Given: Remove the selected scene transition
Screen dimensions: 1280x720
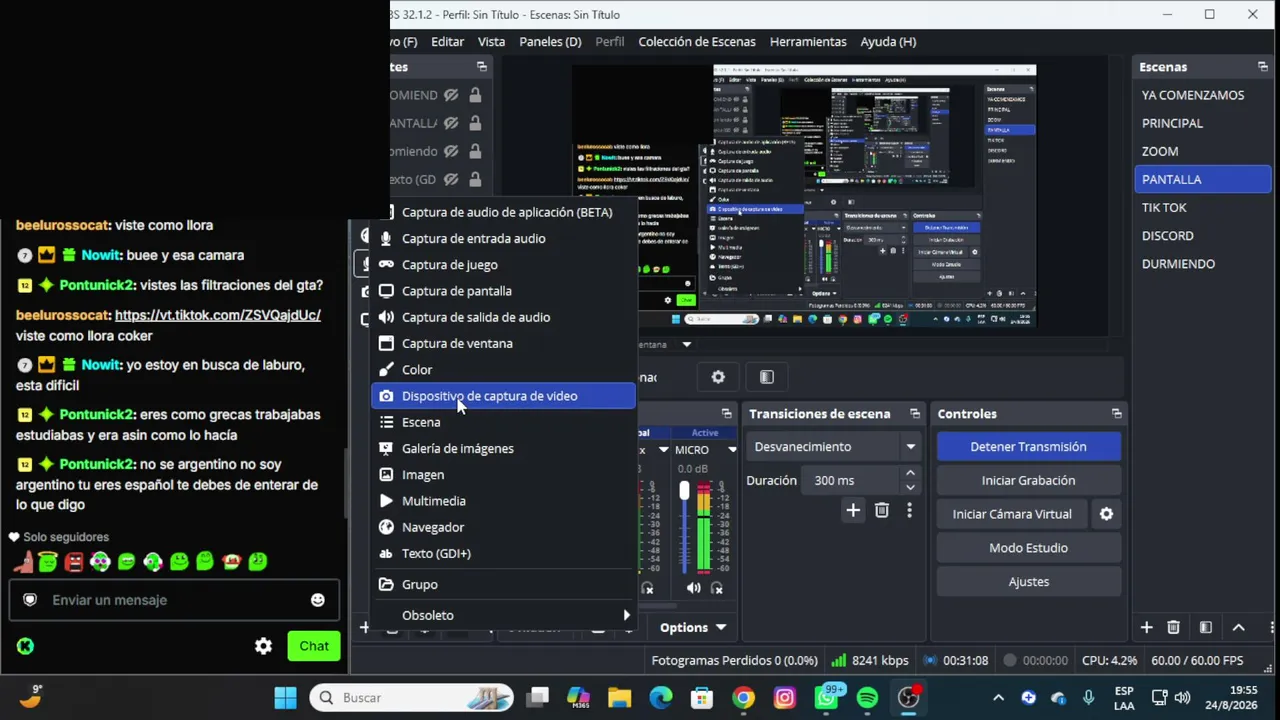Looking at the screenshot, I should point(882,511).
